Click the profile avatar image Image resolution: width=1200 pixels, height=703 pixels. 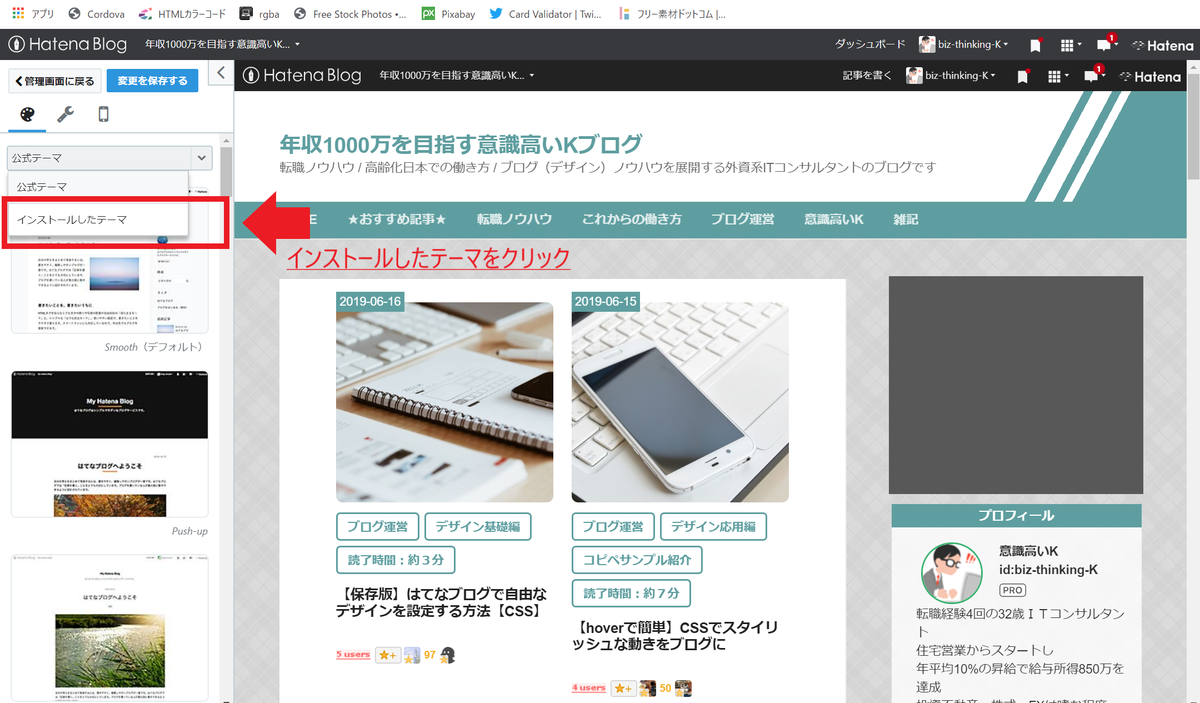pos(951,573)
